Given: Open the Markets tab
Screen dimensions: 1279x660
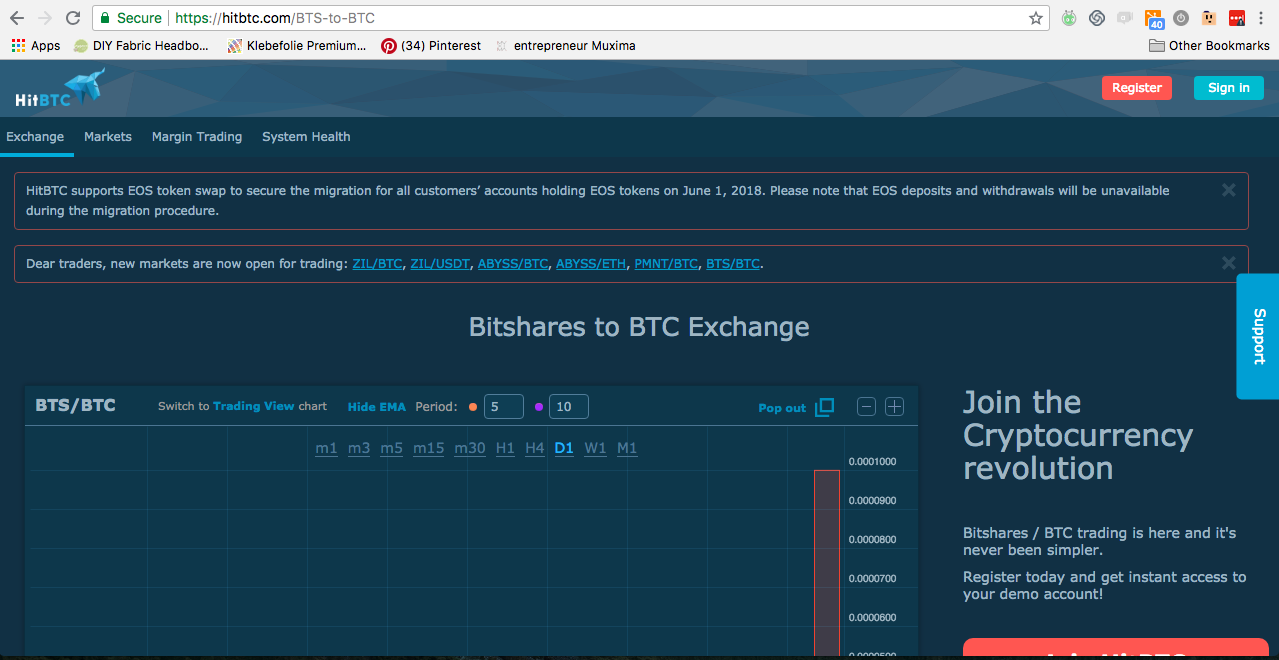Looking at the screenshot, I should (108, 137).
